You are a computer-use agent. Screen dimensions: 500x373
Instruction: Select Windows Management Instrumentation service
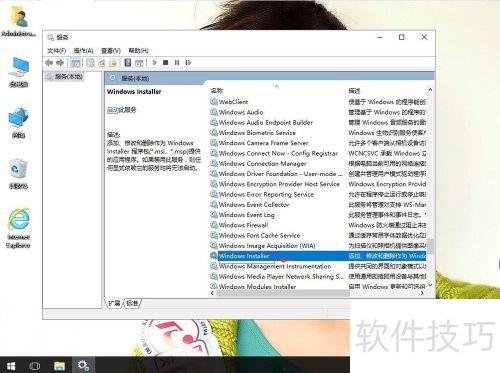click(275, 267)
